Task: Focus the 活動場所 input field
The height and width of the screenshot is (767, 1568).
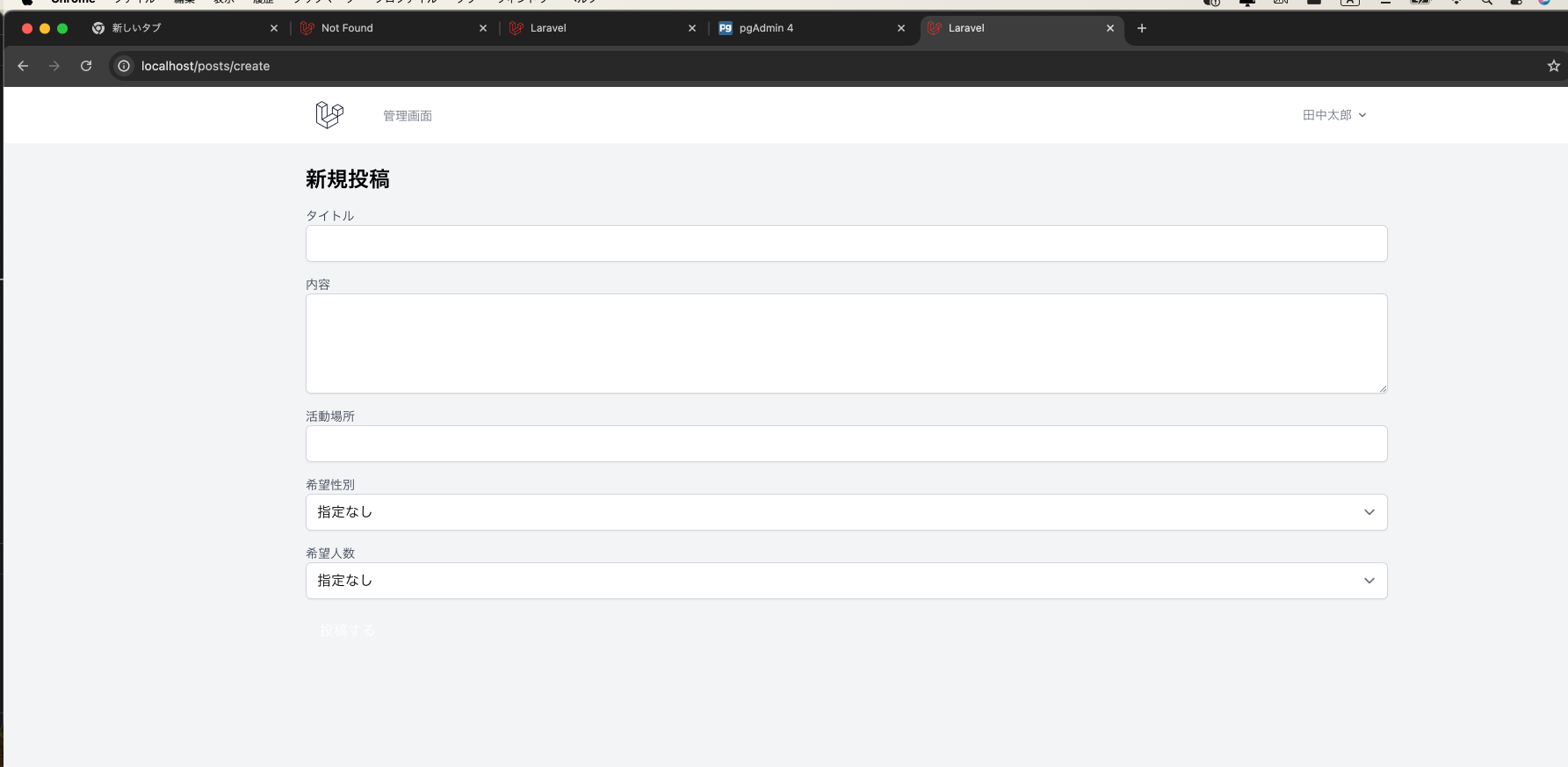Action: point(847,444)
